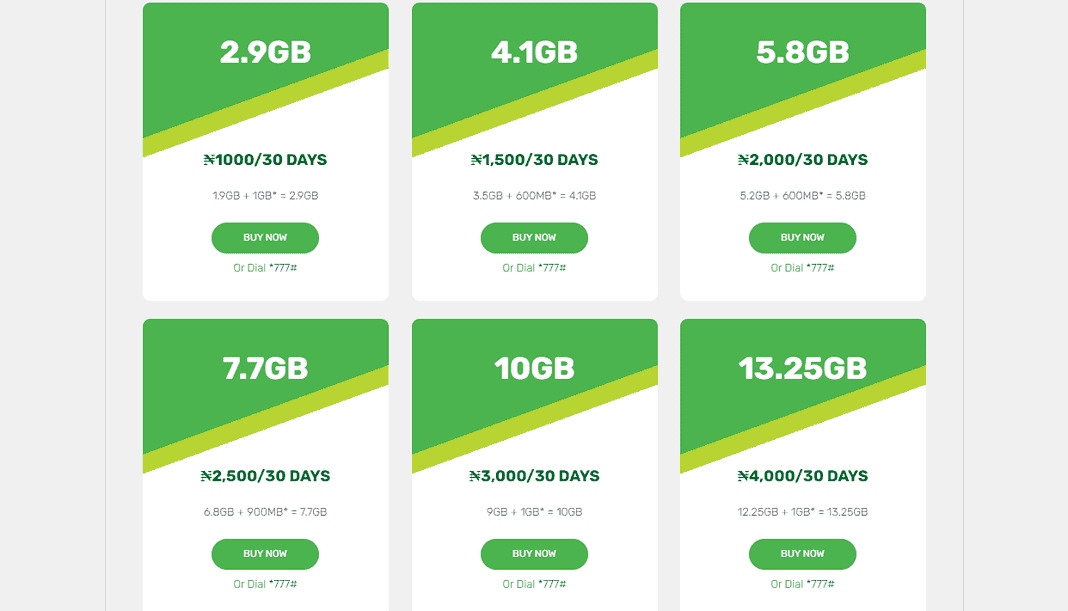This screenshot has height=611, width=1068.
Task: Buy the 7.7GB data plan
Action: click(x=264, y=554)
